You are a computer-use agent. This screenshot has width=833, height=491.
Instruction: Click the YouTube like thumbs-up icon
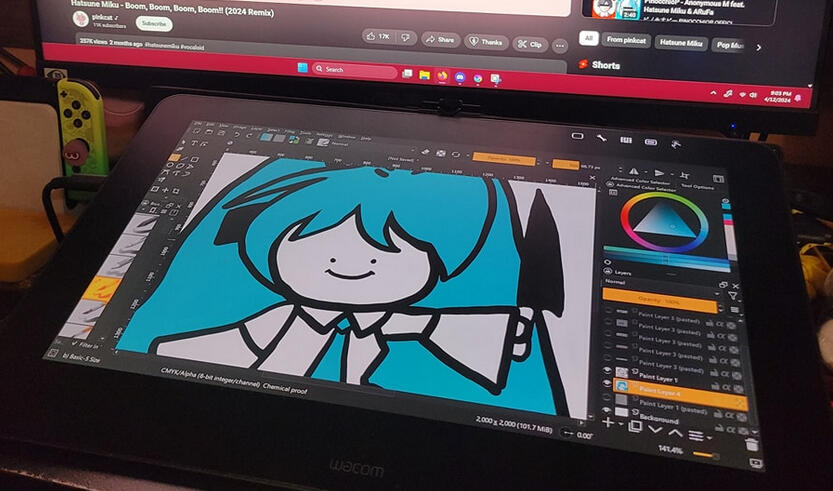(376, 38)
